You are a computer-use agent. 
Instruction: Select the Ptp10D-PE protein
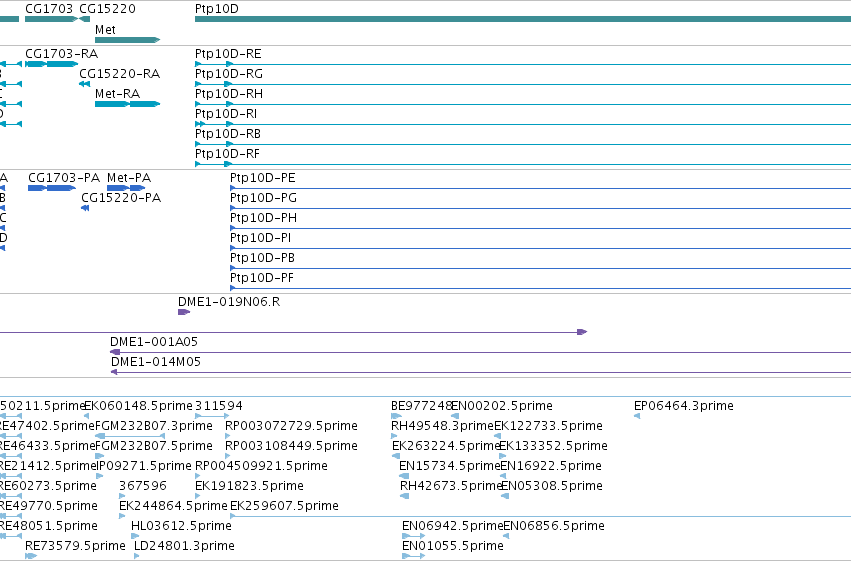tap(541, 188)
